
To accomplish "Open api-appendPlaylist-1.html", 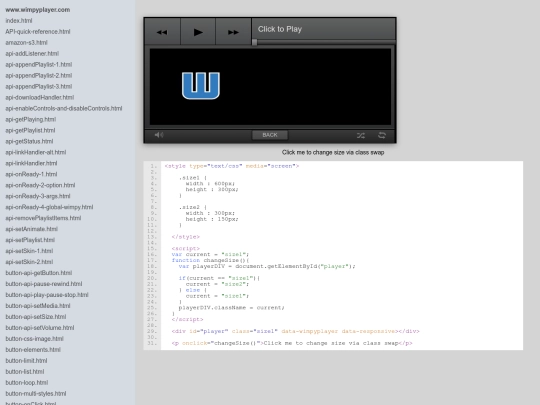I will point(39,65).
